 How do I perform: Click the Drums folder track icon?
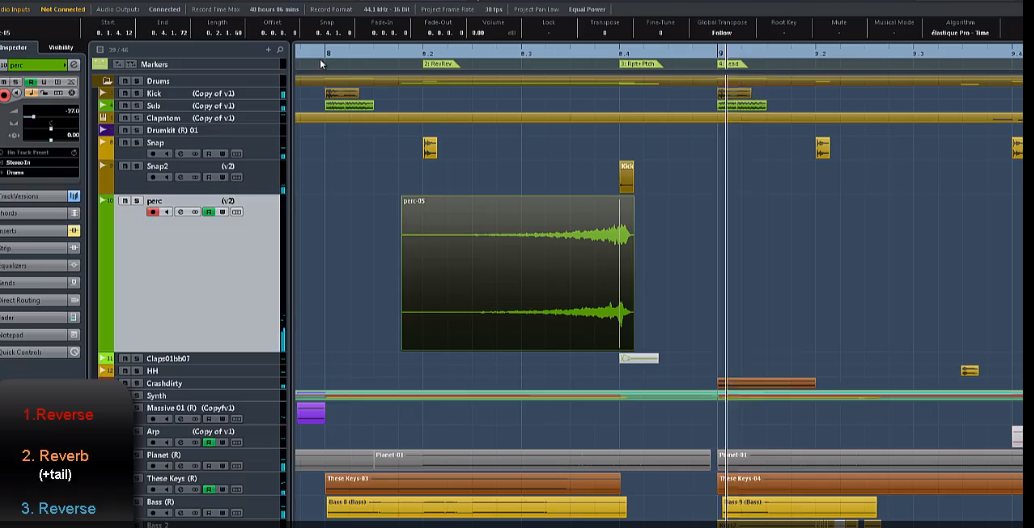point(106,81)
